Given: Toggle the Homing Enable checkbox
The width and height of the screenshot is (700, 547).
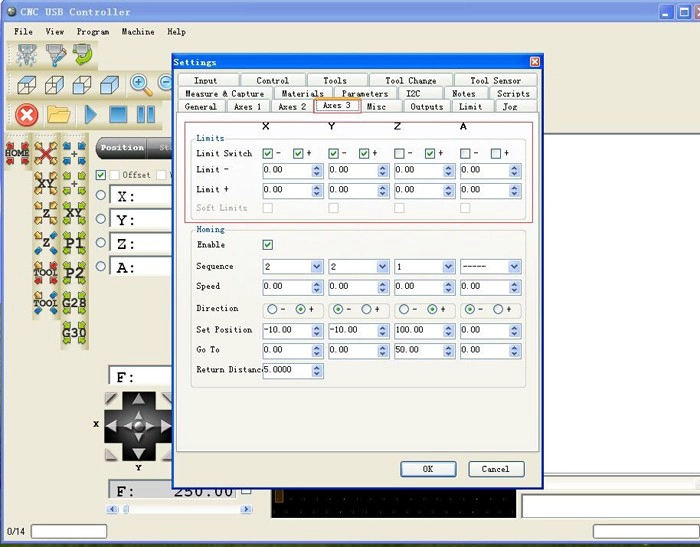Looking at the screenshot, I should pos(268,245).
